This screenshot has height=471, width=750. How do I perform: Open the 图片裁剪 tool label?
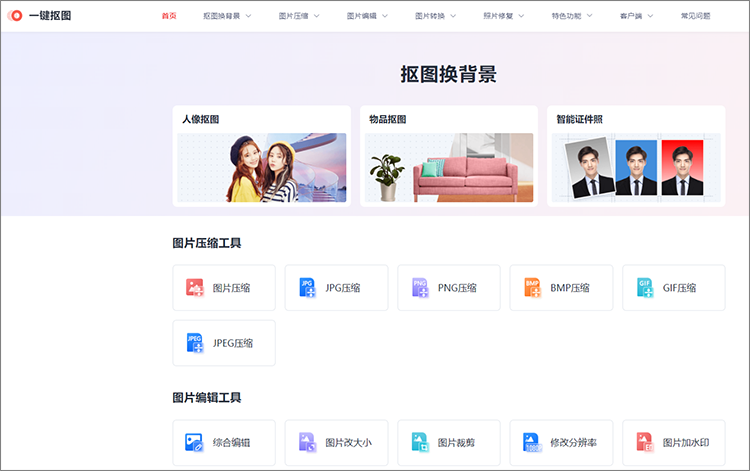456,443
